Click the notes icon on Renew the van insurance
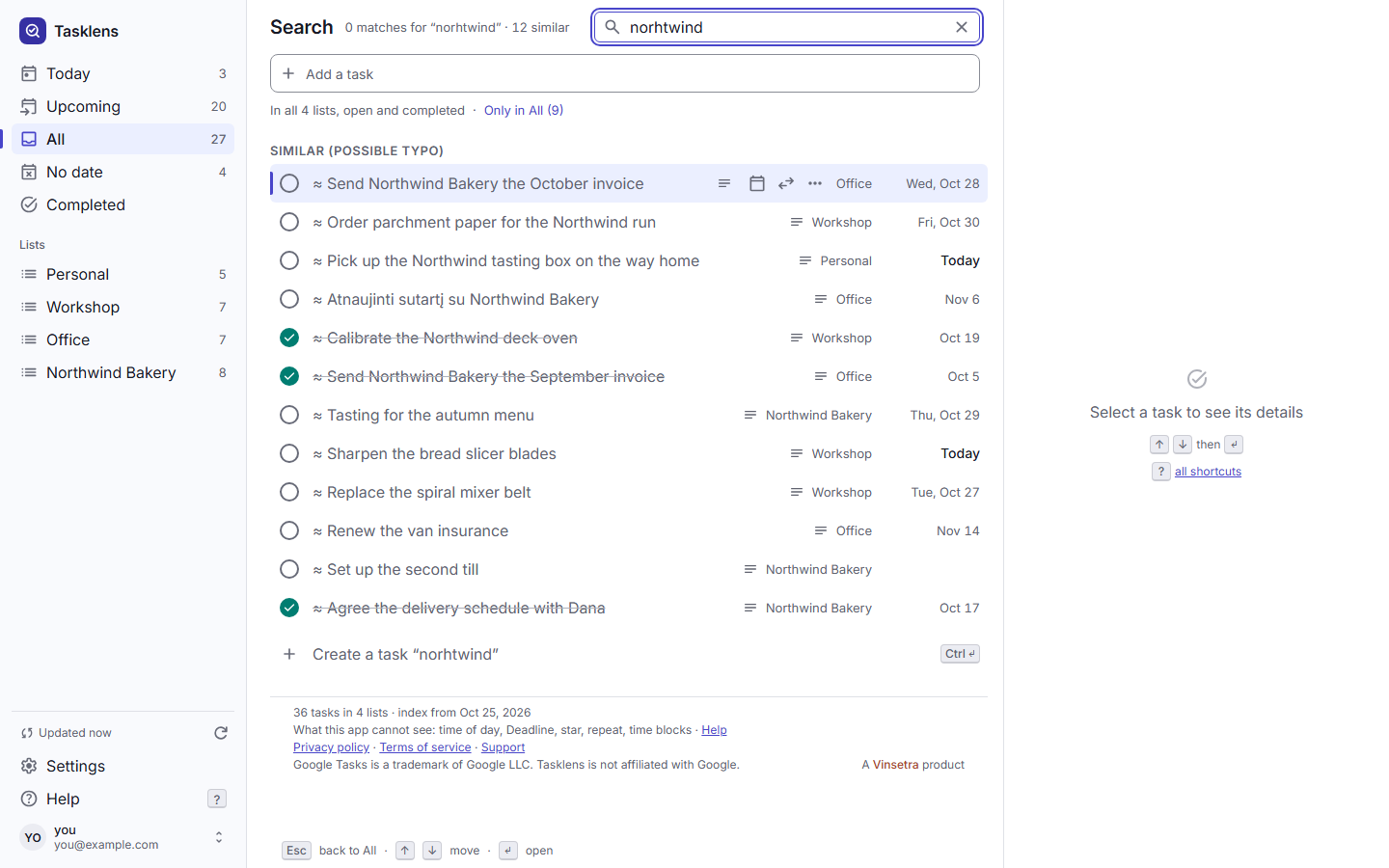Viewport: 1389px width, 868px height. (821, 530)
